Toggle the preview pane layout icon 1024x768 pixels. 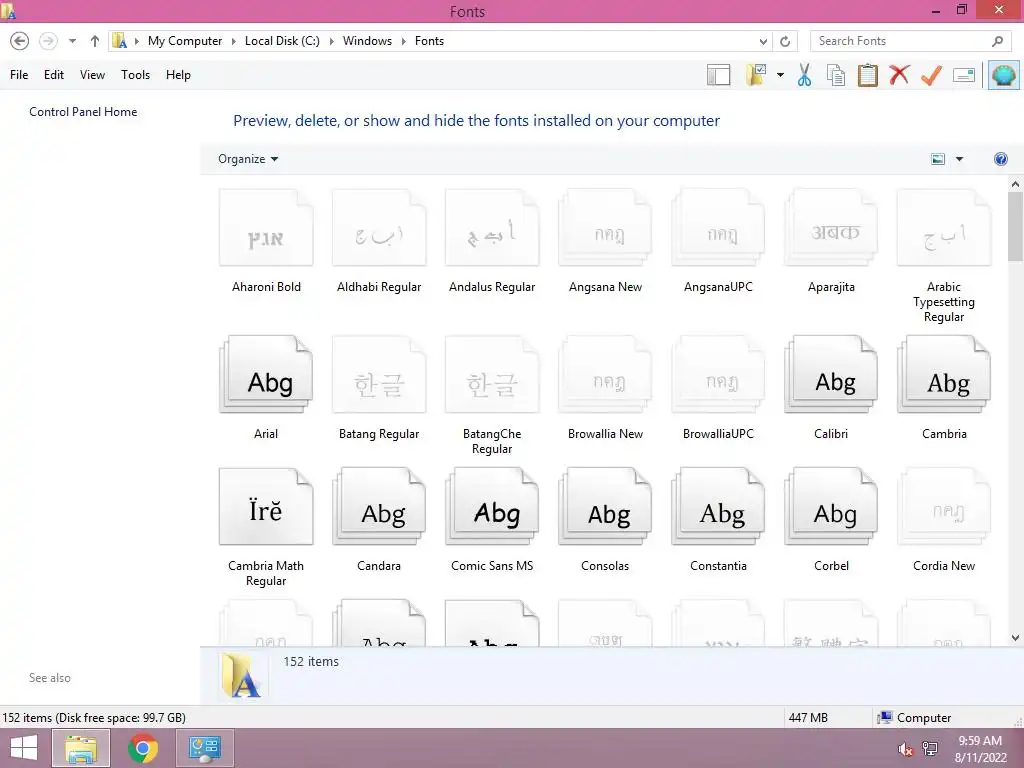pyautogui.click(x=718, y=75)
